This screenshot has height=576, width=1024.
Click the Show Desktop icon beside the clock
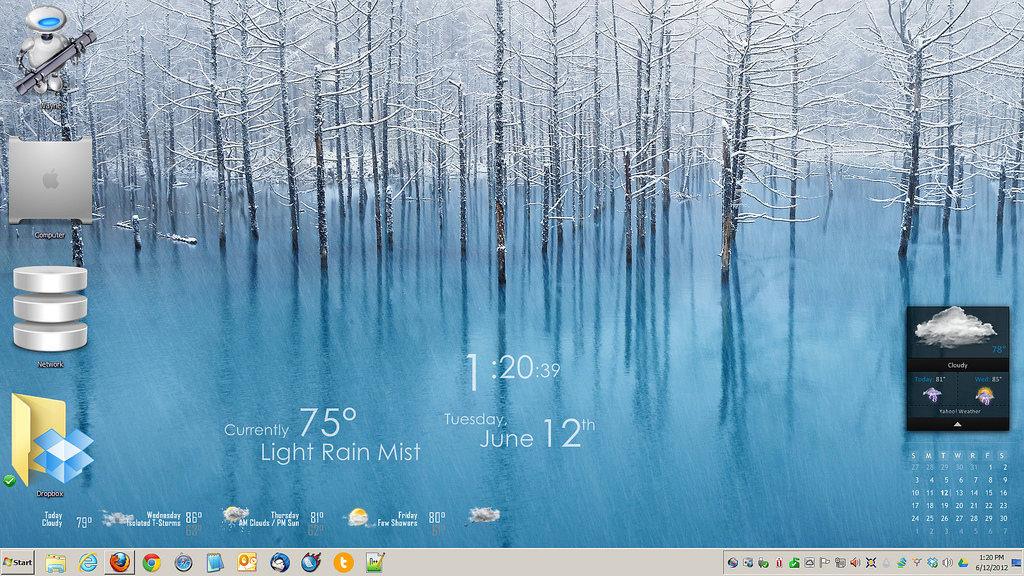click(x=1016, y=563)
